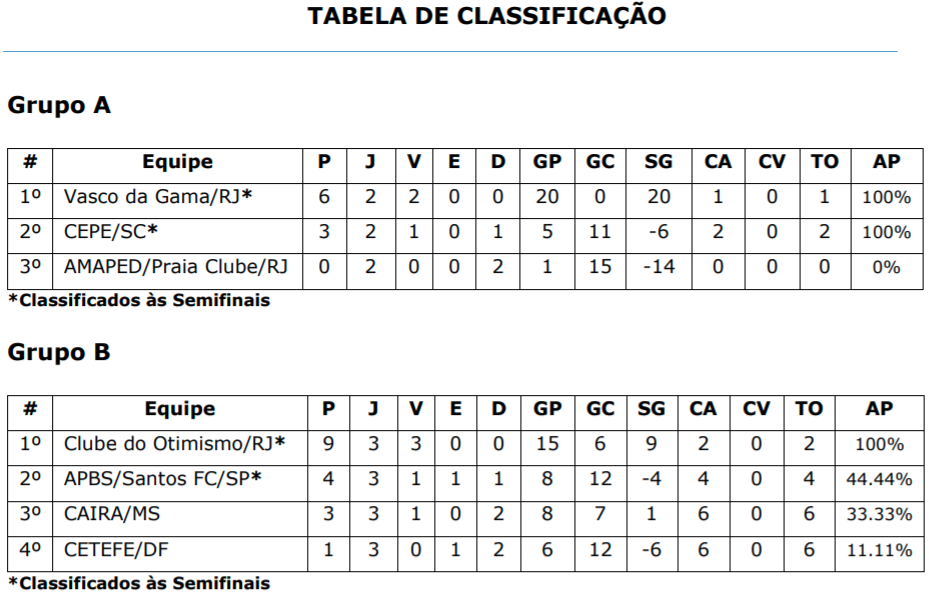Click the 'TABELA DE CLASSIFICAÇÃO' title
Viewport: 929px width, 595px height.
(486, 16)
